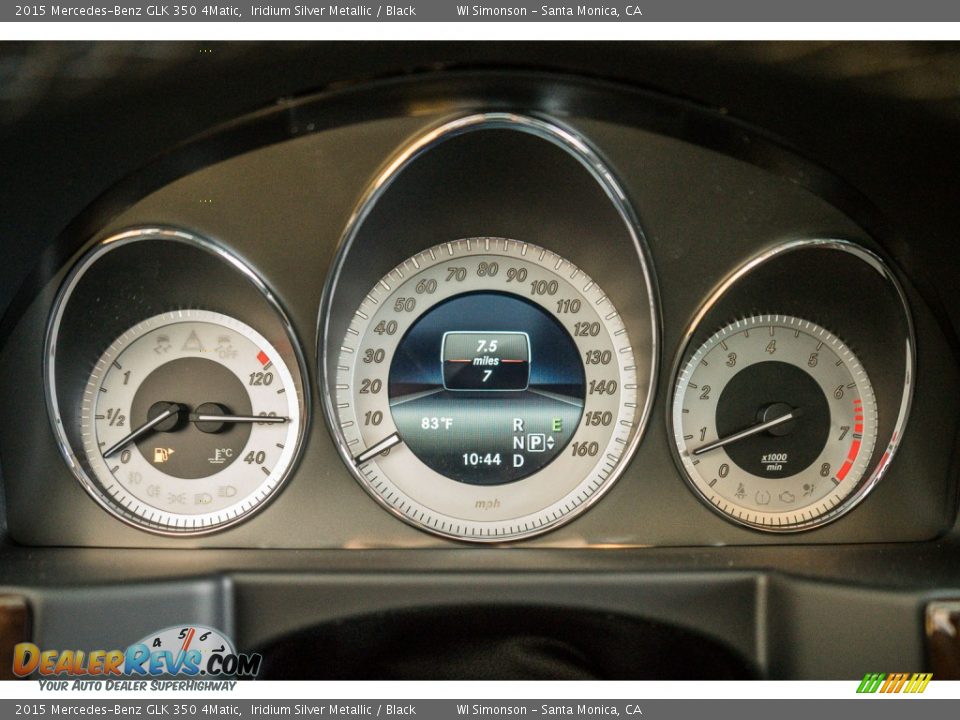The height and width of the screenshot is (720, 960).
Task: Click the ESP OFF skid indicator icon
Action: pos(225,346)
